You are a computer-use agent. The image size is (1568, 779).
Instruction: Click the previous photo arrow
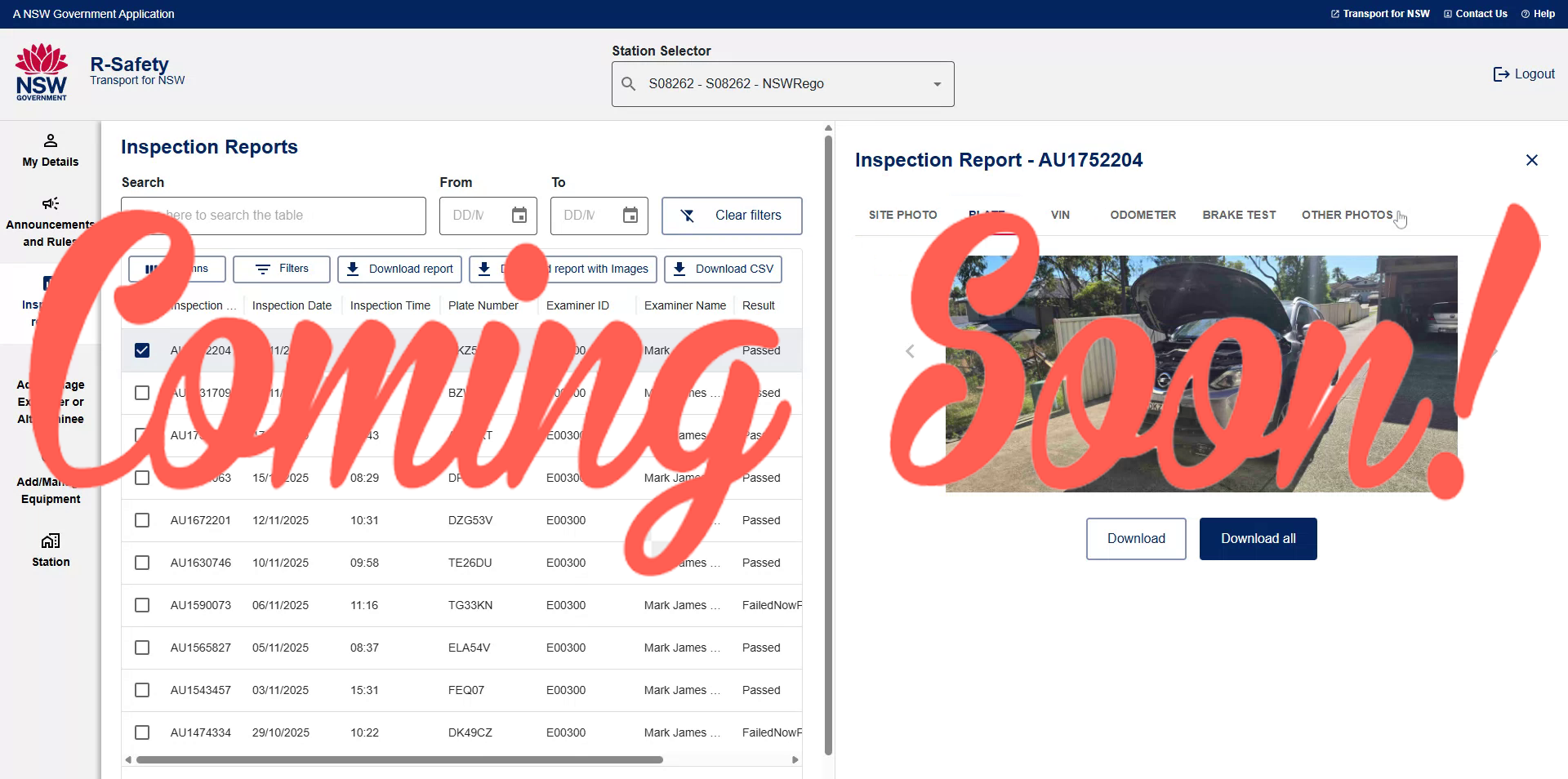[x=910, y=351]
